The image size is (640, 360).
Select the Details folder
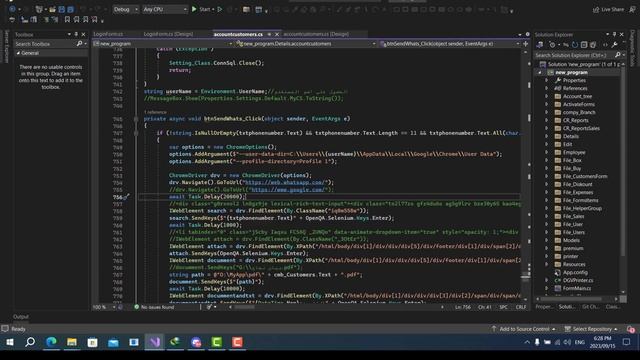point(571,136)
